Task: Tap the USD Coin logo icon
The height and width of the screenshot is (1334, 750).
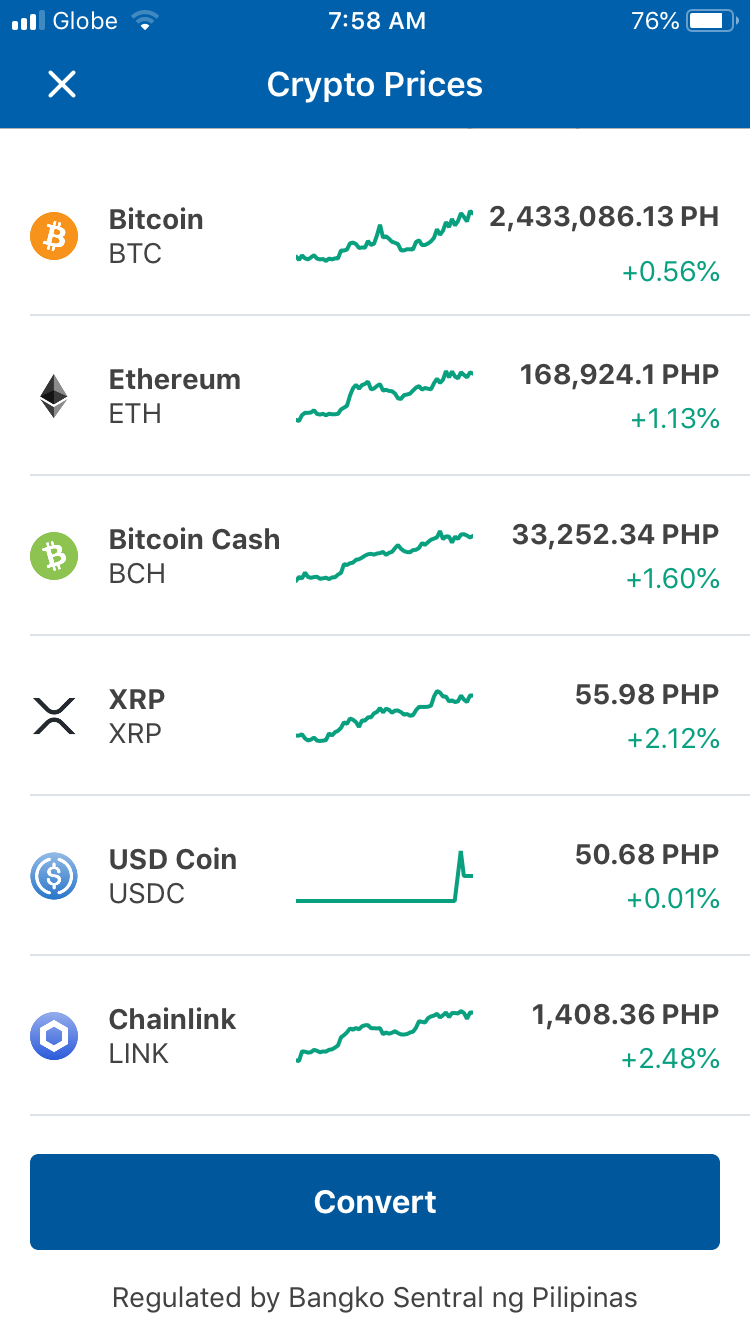Action: (54, 876)
